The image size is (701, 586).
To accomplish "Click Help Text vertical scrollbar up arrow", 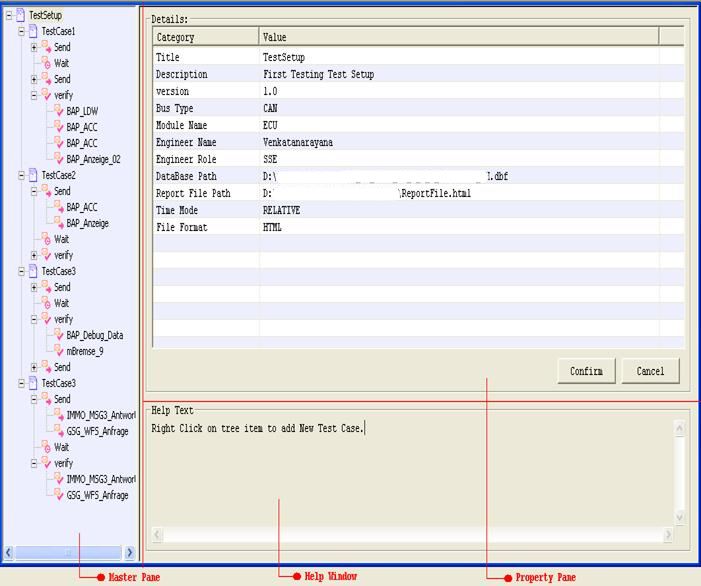I will click(x=679, y=428).
